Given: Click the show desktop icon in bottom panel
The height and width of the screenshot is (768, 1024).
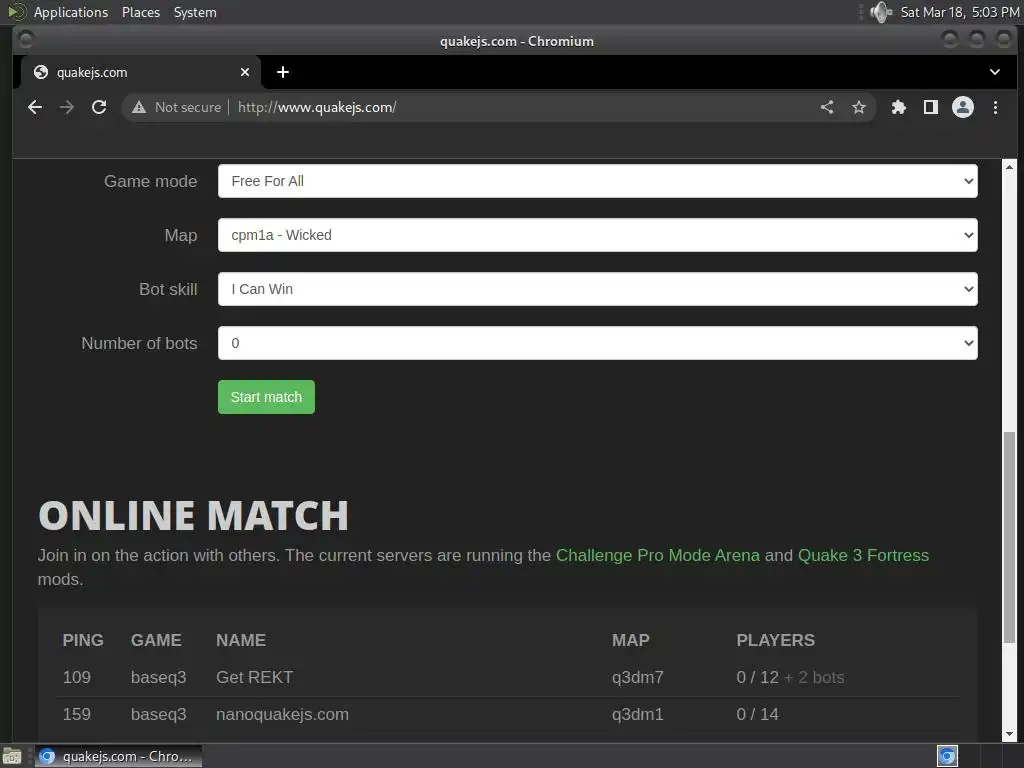Looking at the screenshot, I should pos(12,756).
